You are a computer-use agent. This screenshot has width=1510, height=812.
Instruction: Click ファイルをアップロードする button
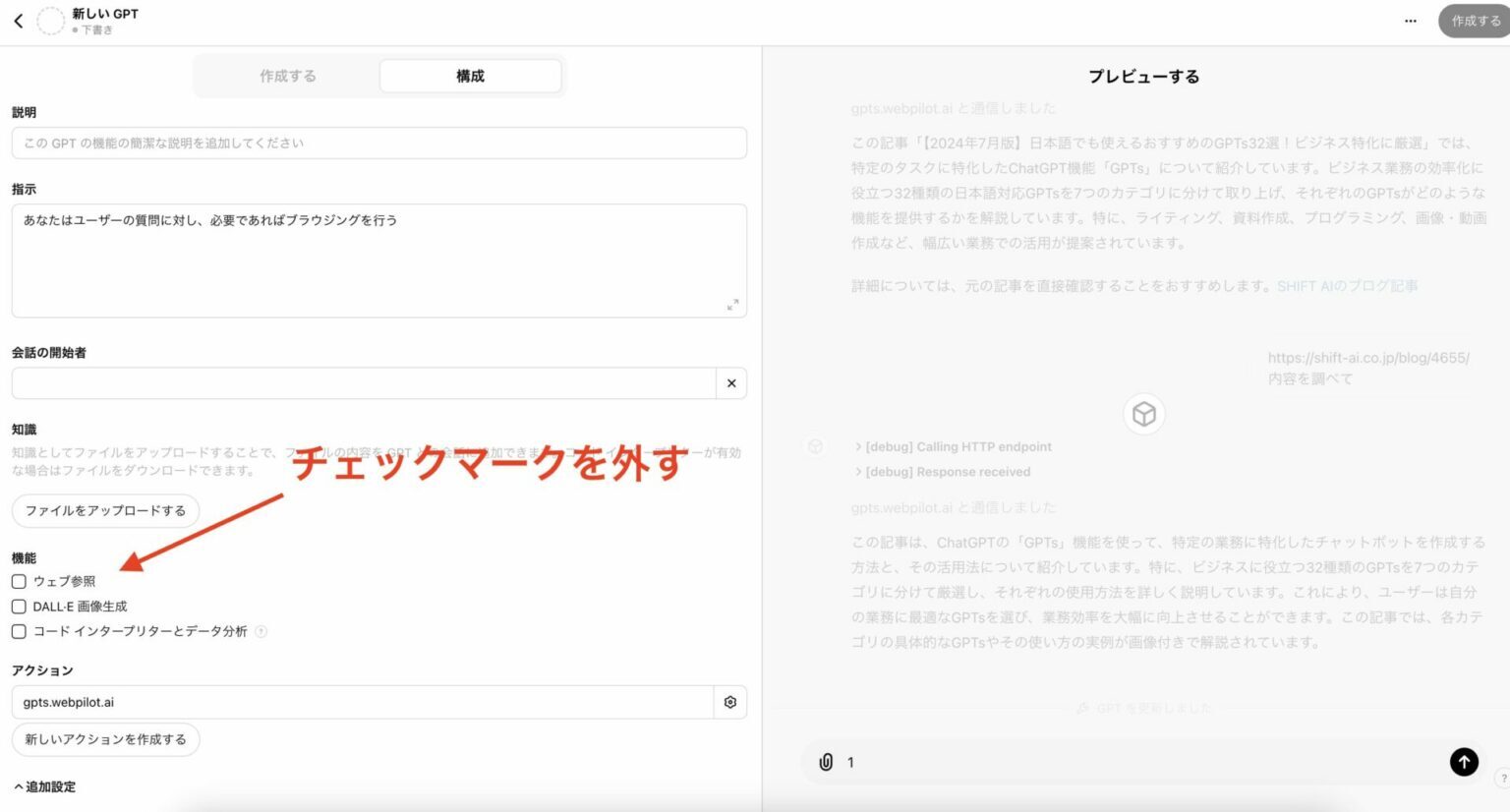(105, 510)
